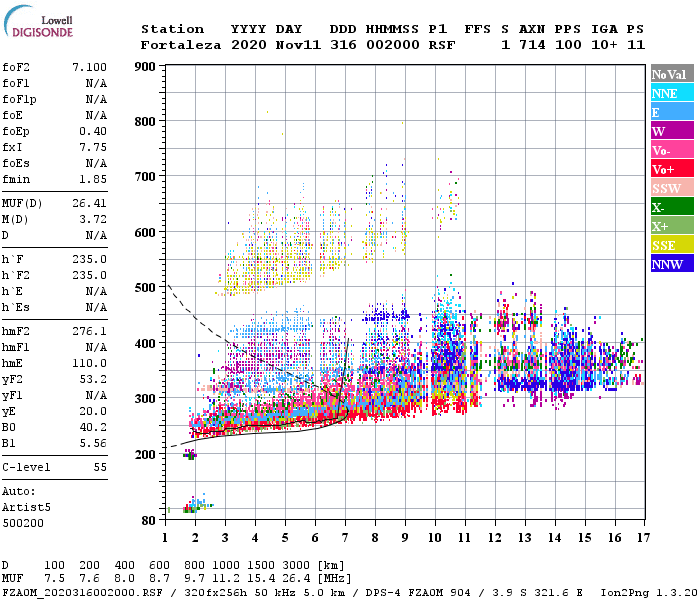Click the foF1 N/A value
The height and width of the screenshot is (600, 700).
pyautogui.click(x=97, y=83)
